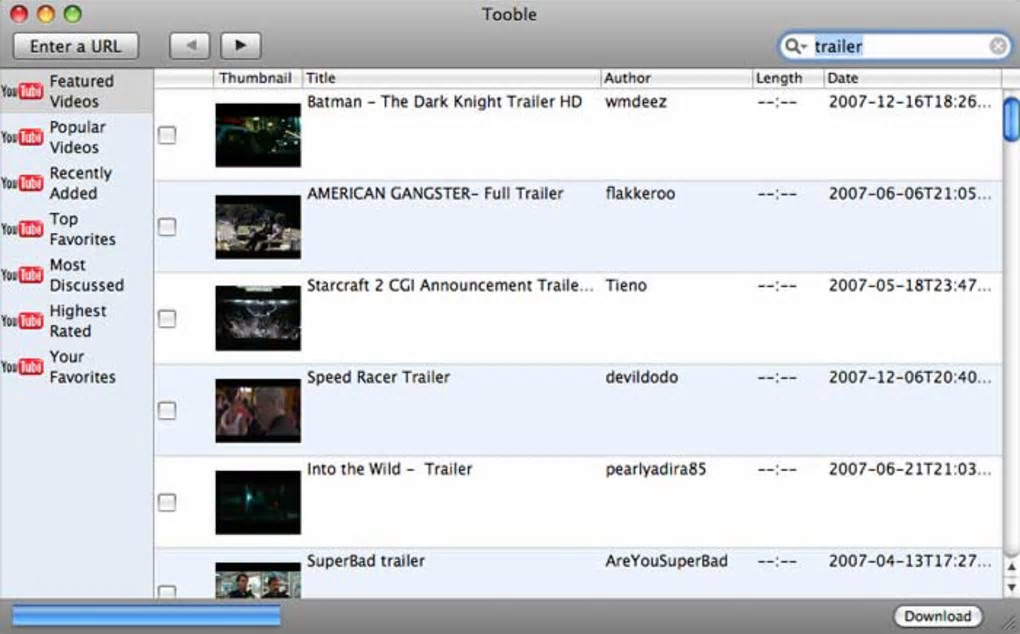Clear the search field with the X icon
1020x634 pixels.
point(997,46)
